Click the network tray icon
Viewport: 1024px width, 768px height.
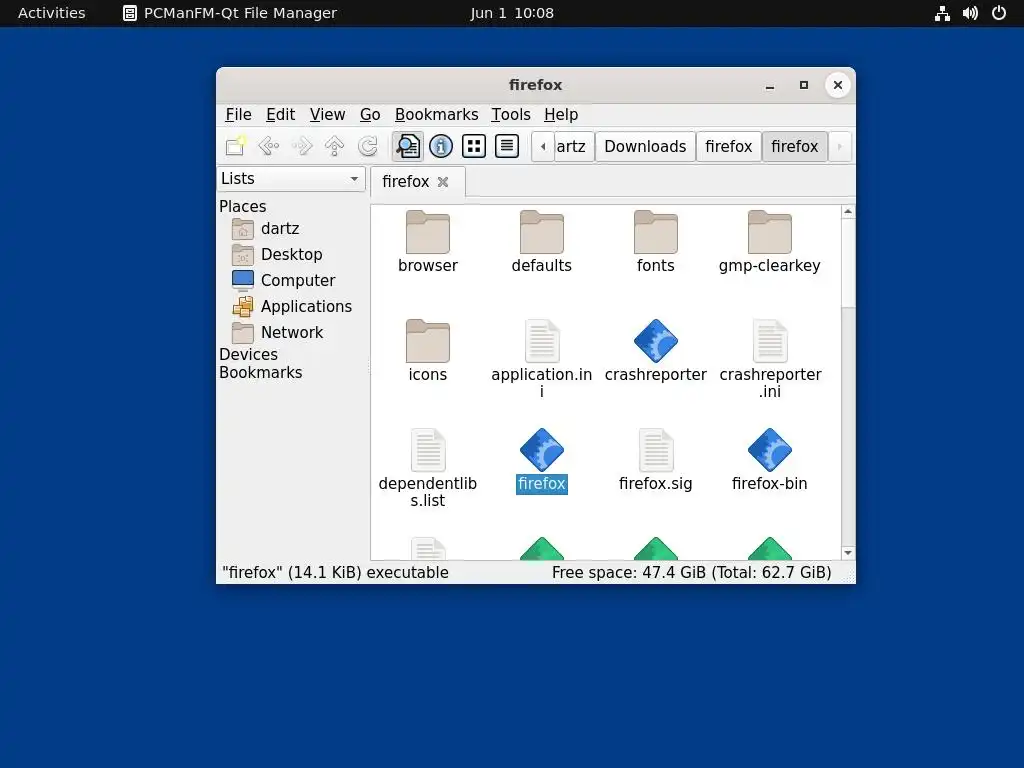(x=942, y=13)
